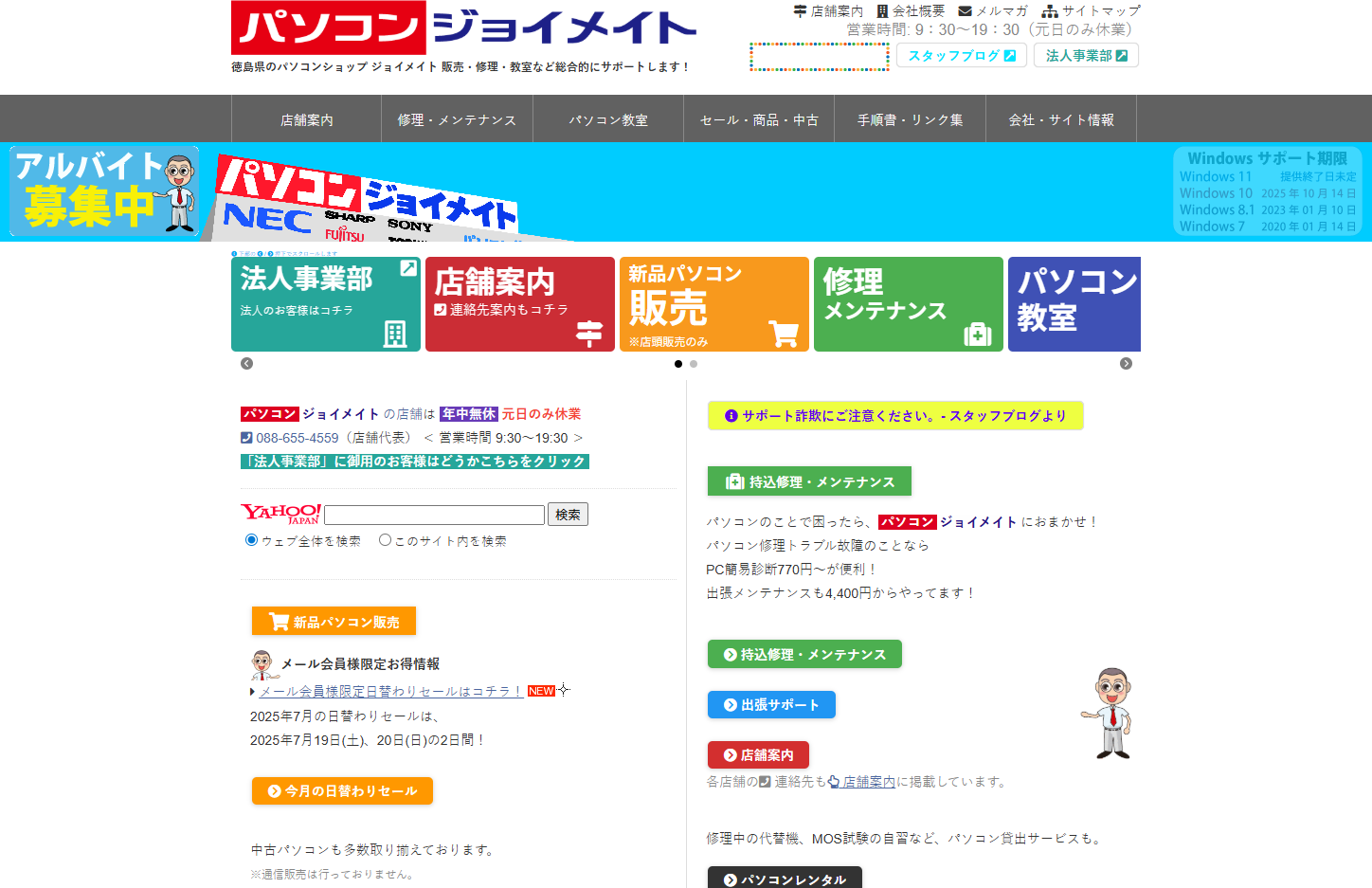Image resolution: width=1372 pixels, height=888 pixels.
Task: Follow the inline 店舗案内 text link
Action: [868, 782]
